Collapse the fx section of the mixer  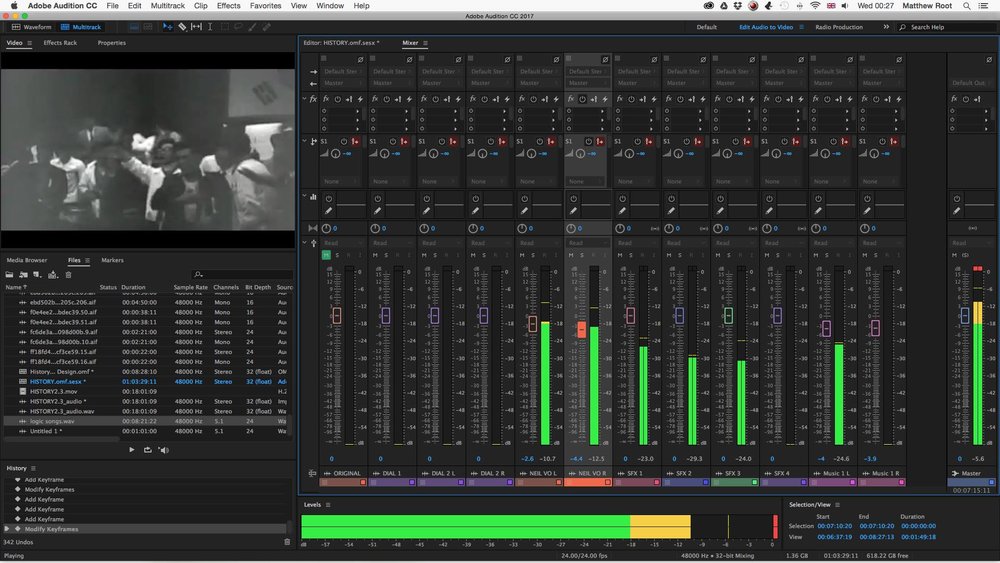(304, 99)
